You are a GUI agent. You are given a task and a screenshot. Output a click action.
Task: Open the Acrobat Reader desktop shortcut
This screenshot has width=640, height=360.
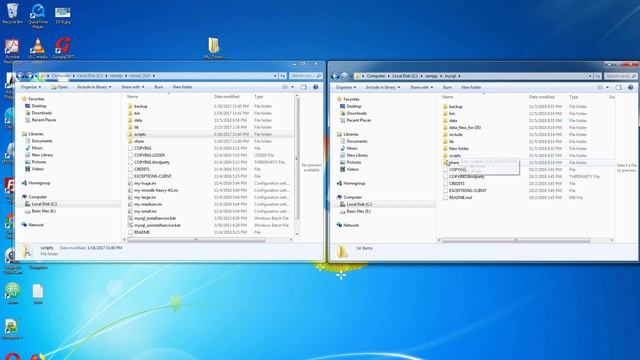click(12, 51)
